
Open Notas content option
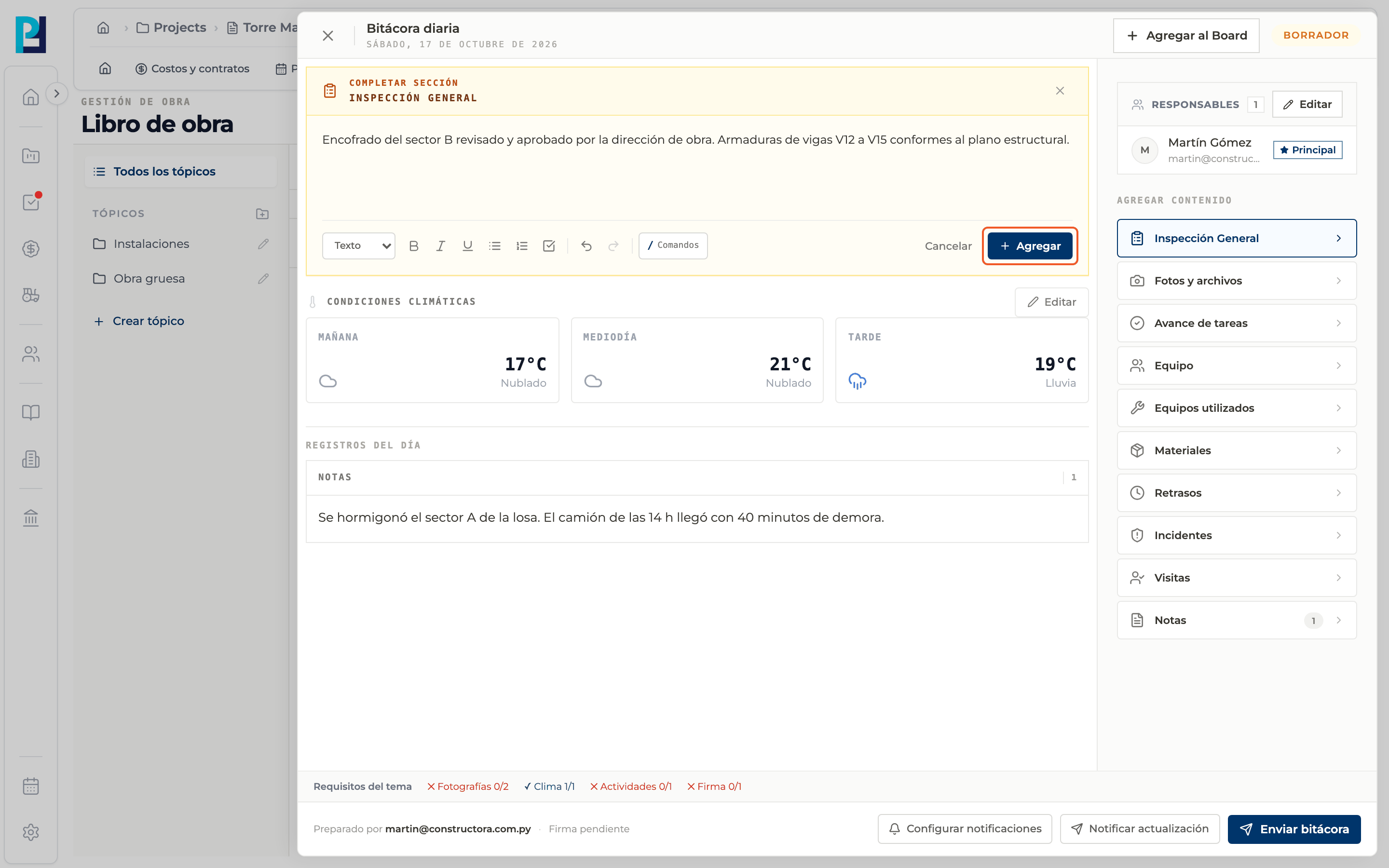coord(1236,621)
